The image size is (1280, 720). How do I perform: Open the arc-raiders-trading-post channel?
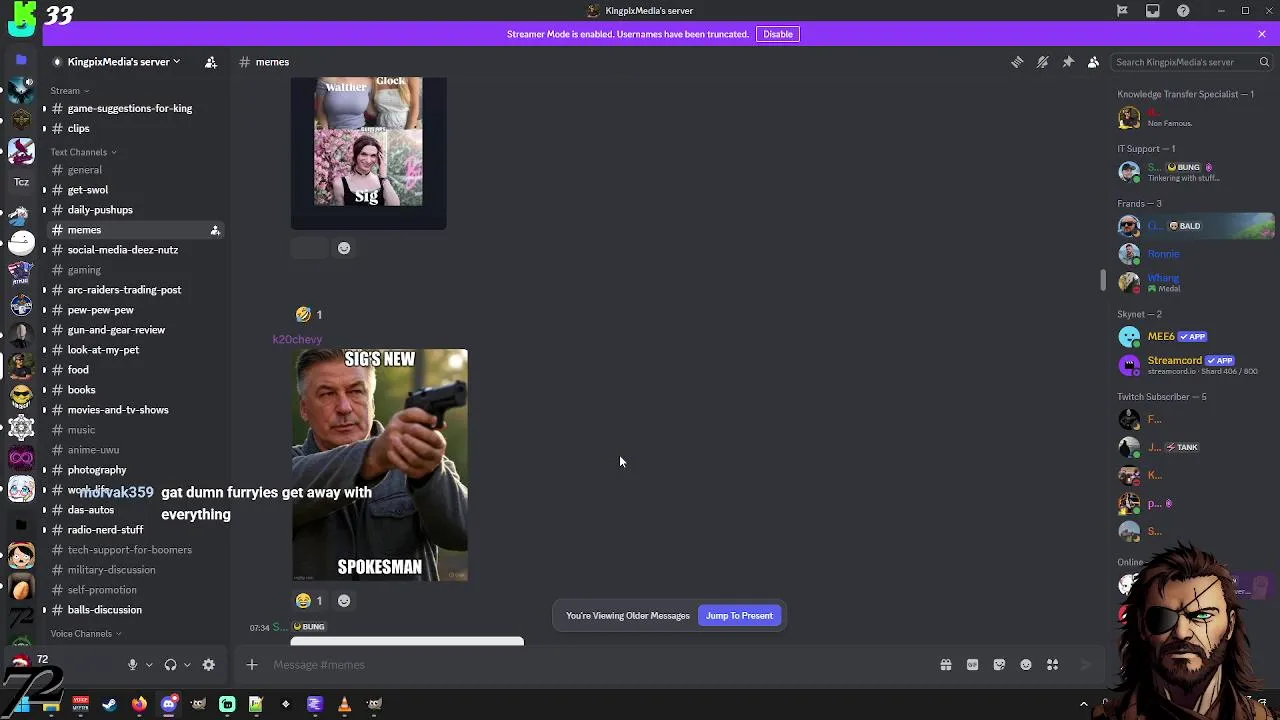tap(124, 290)
